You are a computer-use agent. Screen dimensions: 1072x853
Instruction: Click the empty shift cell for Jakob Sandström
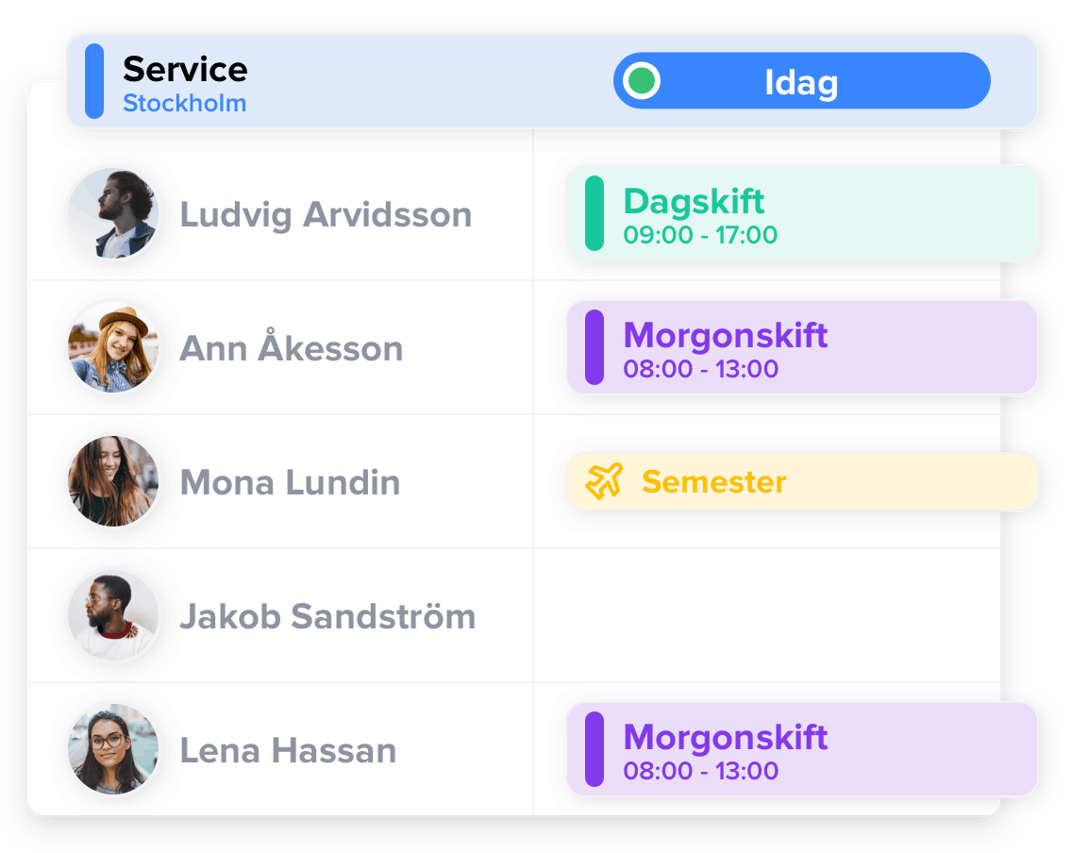[x=766, y=616]
